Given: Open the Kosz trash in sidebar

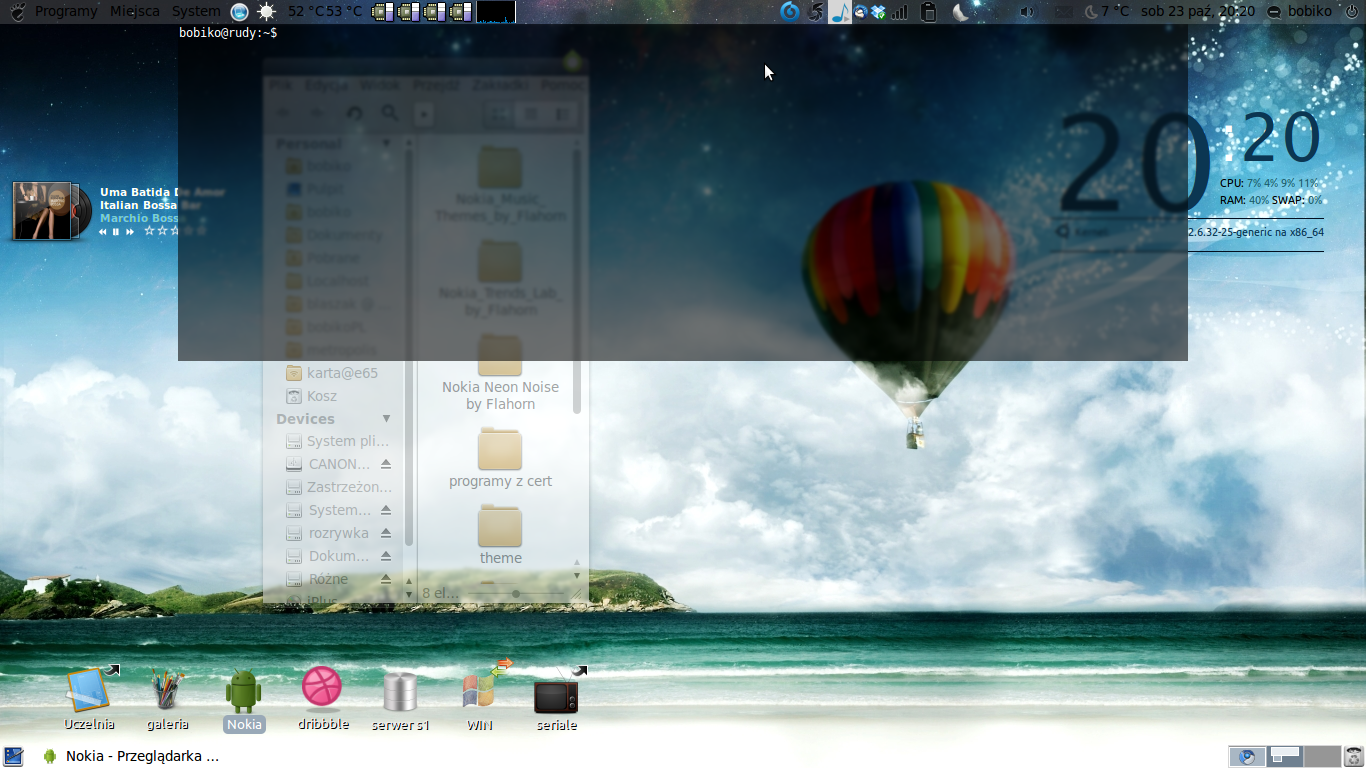Looking at the screenshot, I should pos(322,396).
